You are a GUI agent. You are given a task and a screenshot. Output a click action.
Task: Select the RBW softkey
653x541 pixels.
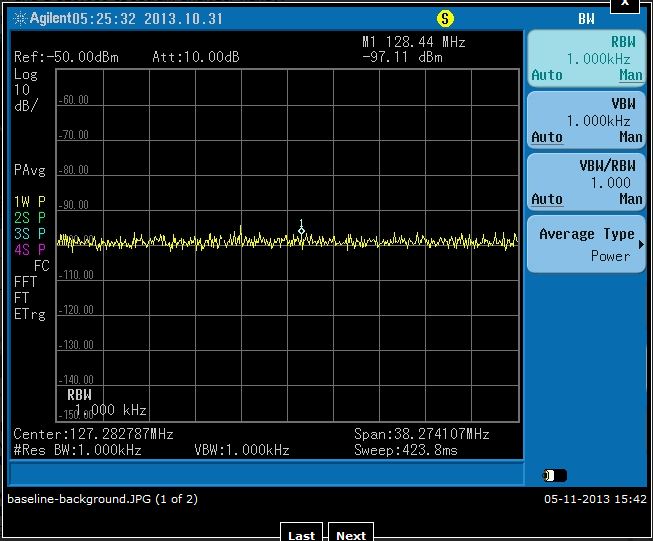[586, 59]
